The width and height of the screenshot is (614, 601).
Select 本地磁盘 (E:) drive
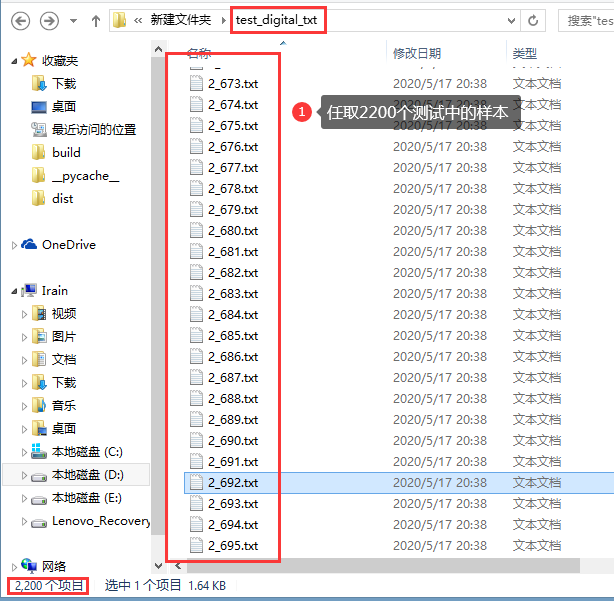click(87, 498)
